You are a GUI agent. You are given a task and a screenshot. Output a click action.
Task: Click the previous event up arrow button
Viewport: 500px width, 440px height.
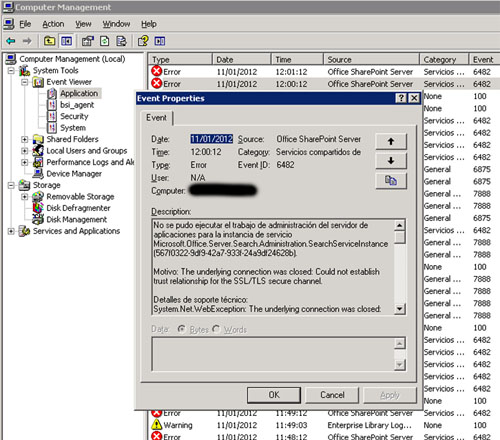pyautogui.click(x=391, y=141)
